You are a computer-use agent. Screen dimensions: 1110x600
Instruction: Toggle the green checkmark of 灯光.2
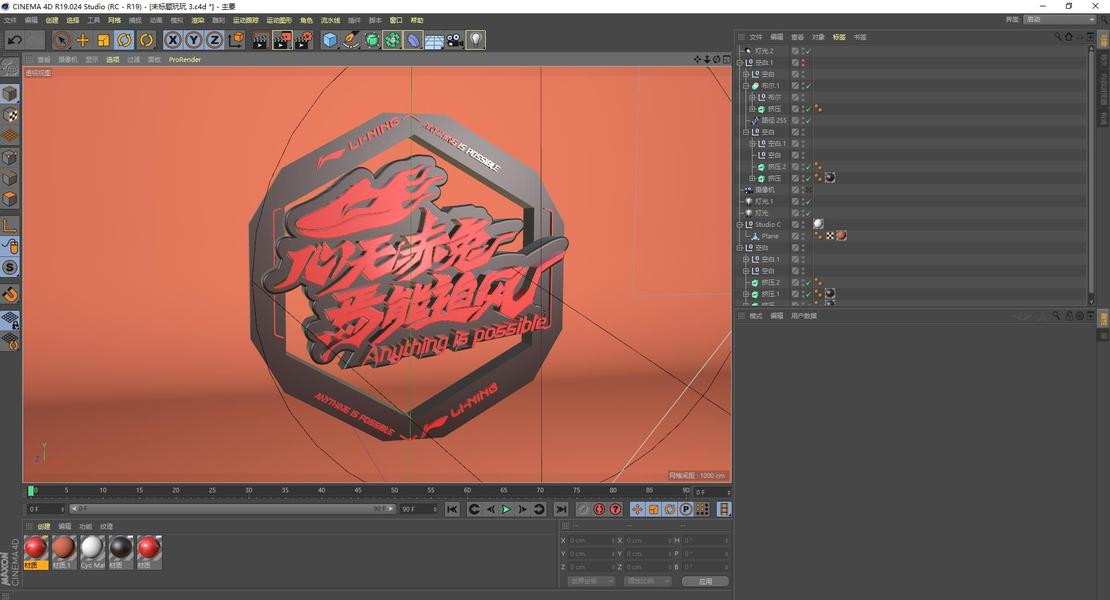click(x=808, y=51)
